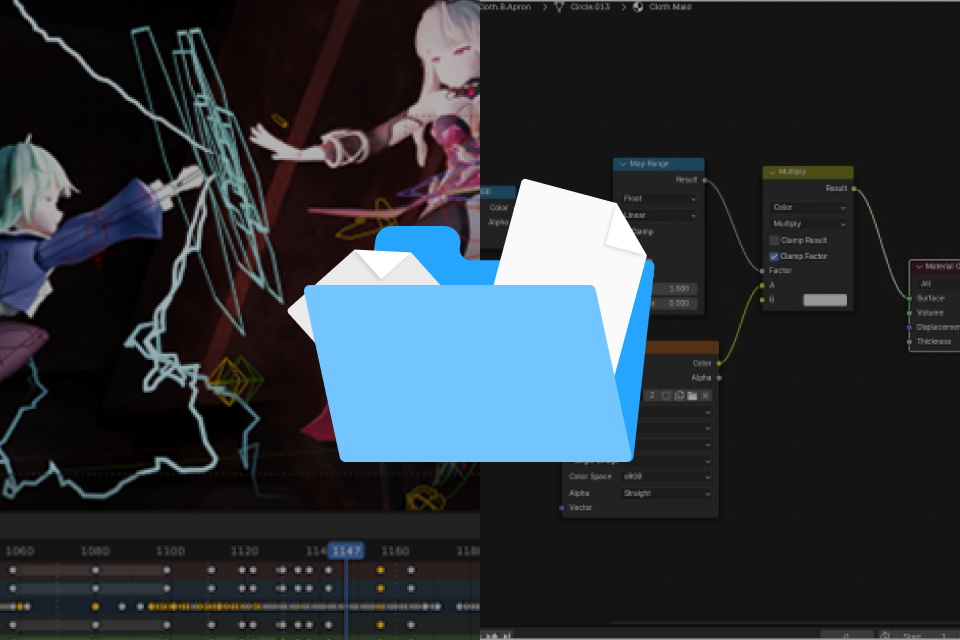Click the Vector input socket
Image resolution: width=960 pixels, height=640 pixels.
point(562,508)
